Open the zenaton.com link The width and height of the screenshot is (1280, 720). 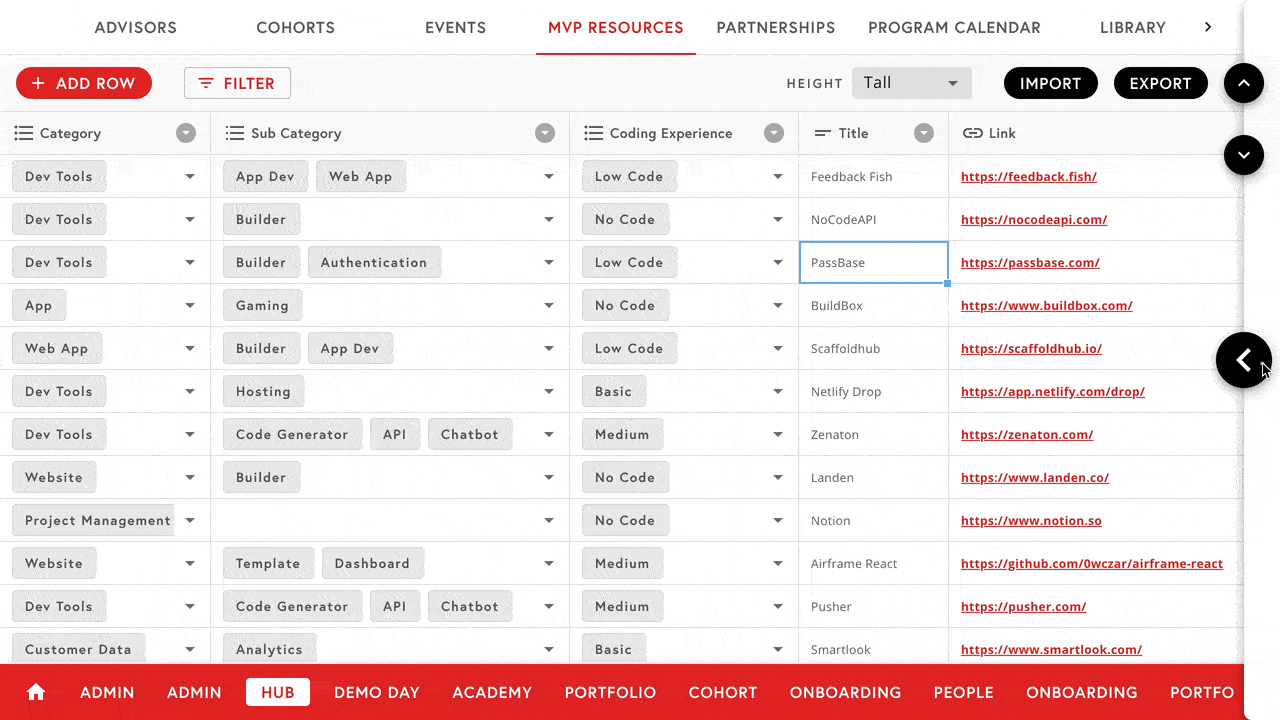1027,435
